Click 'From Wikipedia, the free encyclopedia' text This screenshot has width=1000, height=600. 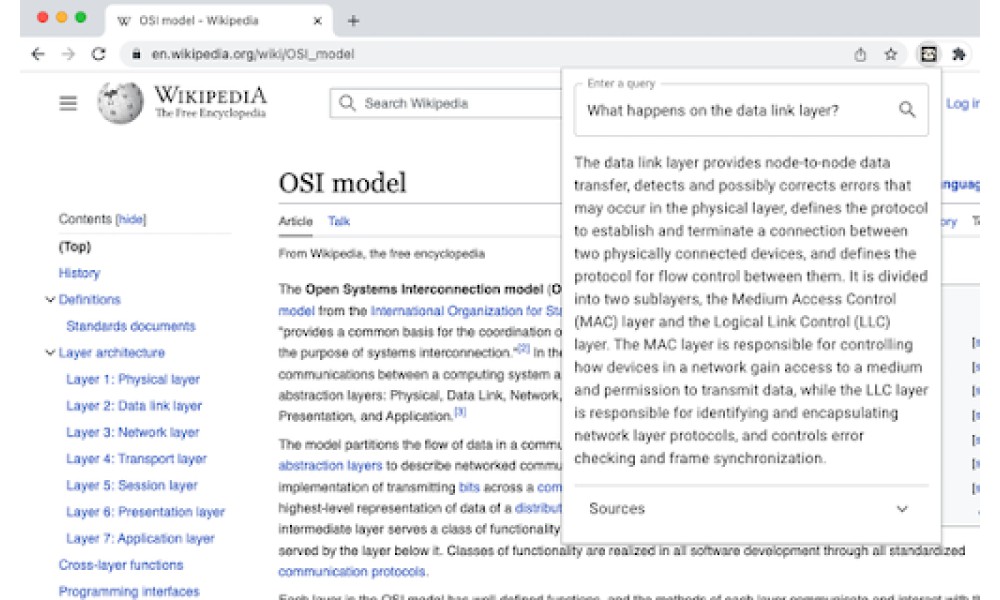pyautogui.click(x=381, y=254)
